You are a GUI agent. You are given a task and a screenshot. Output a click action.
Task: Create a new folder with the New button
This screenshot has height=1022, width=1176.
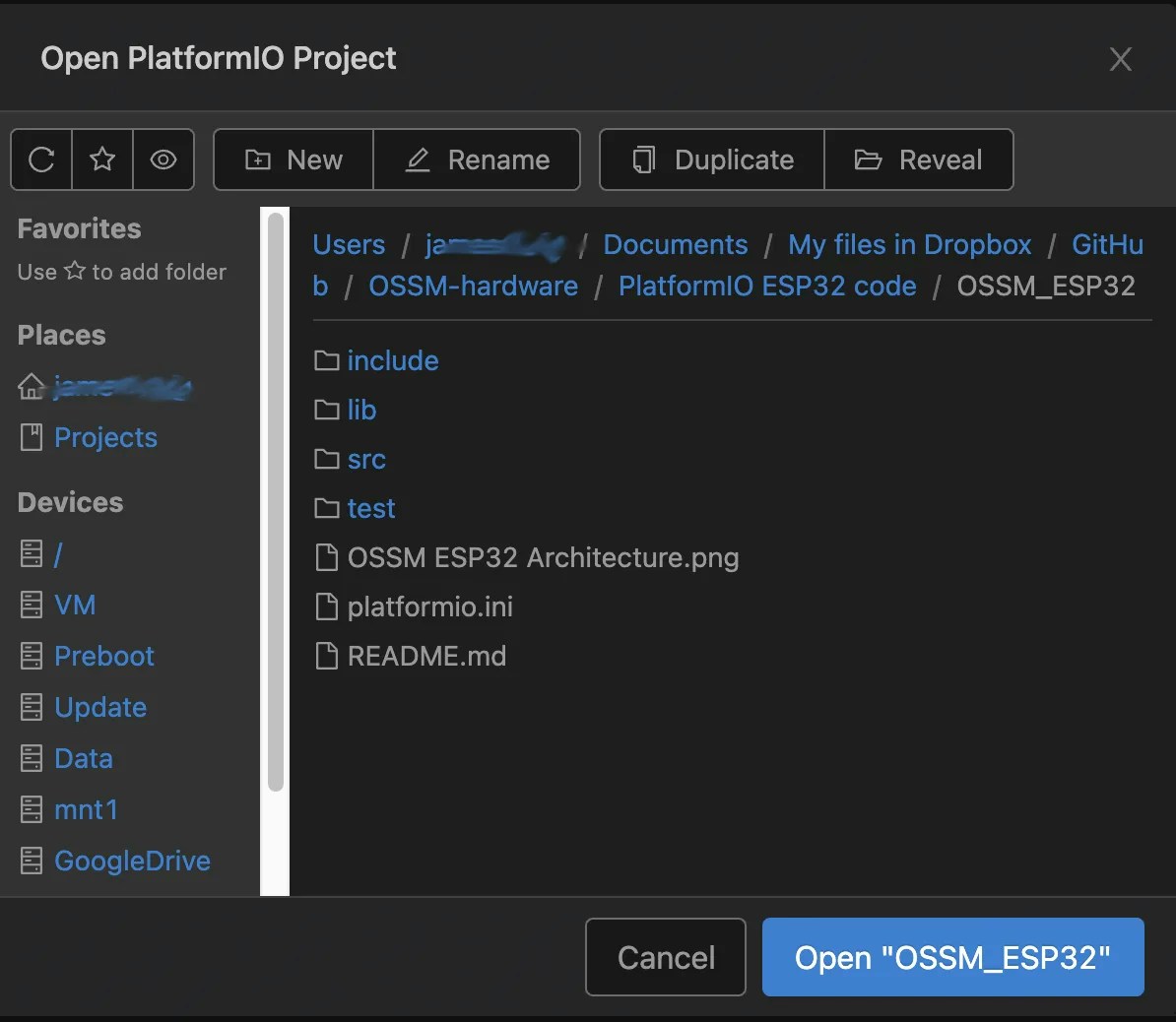tap(293, 160)
